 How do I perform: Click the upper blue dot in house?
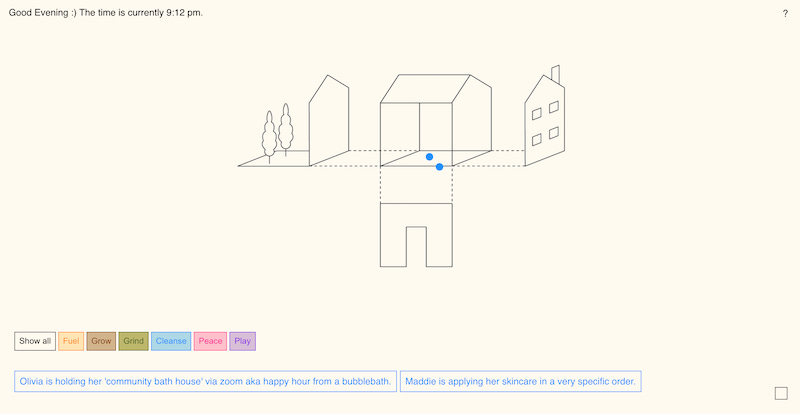430,157
